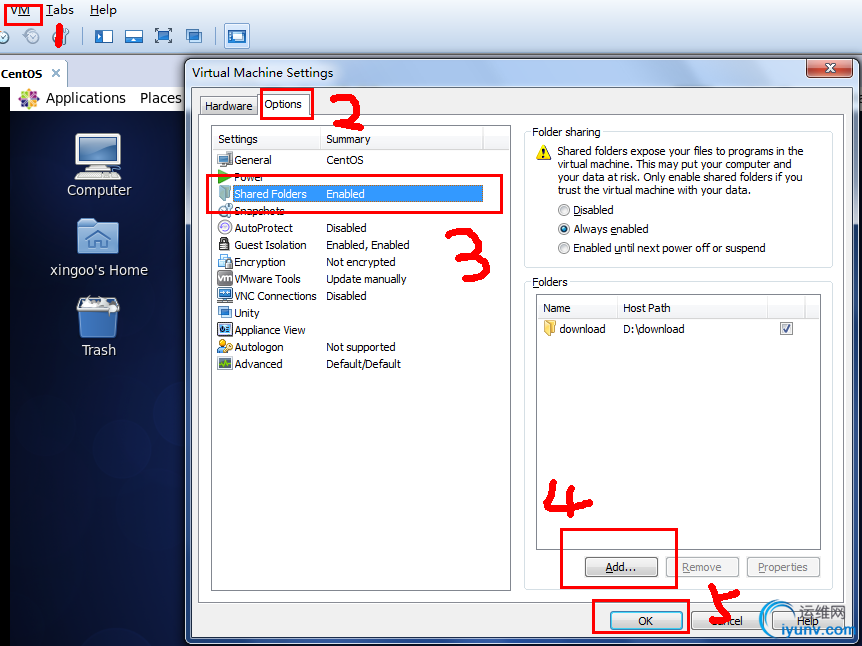
Task: Click the VNC Connections icon
Action: 225,295
